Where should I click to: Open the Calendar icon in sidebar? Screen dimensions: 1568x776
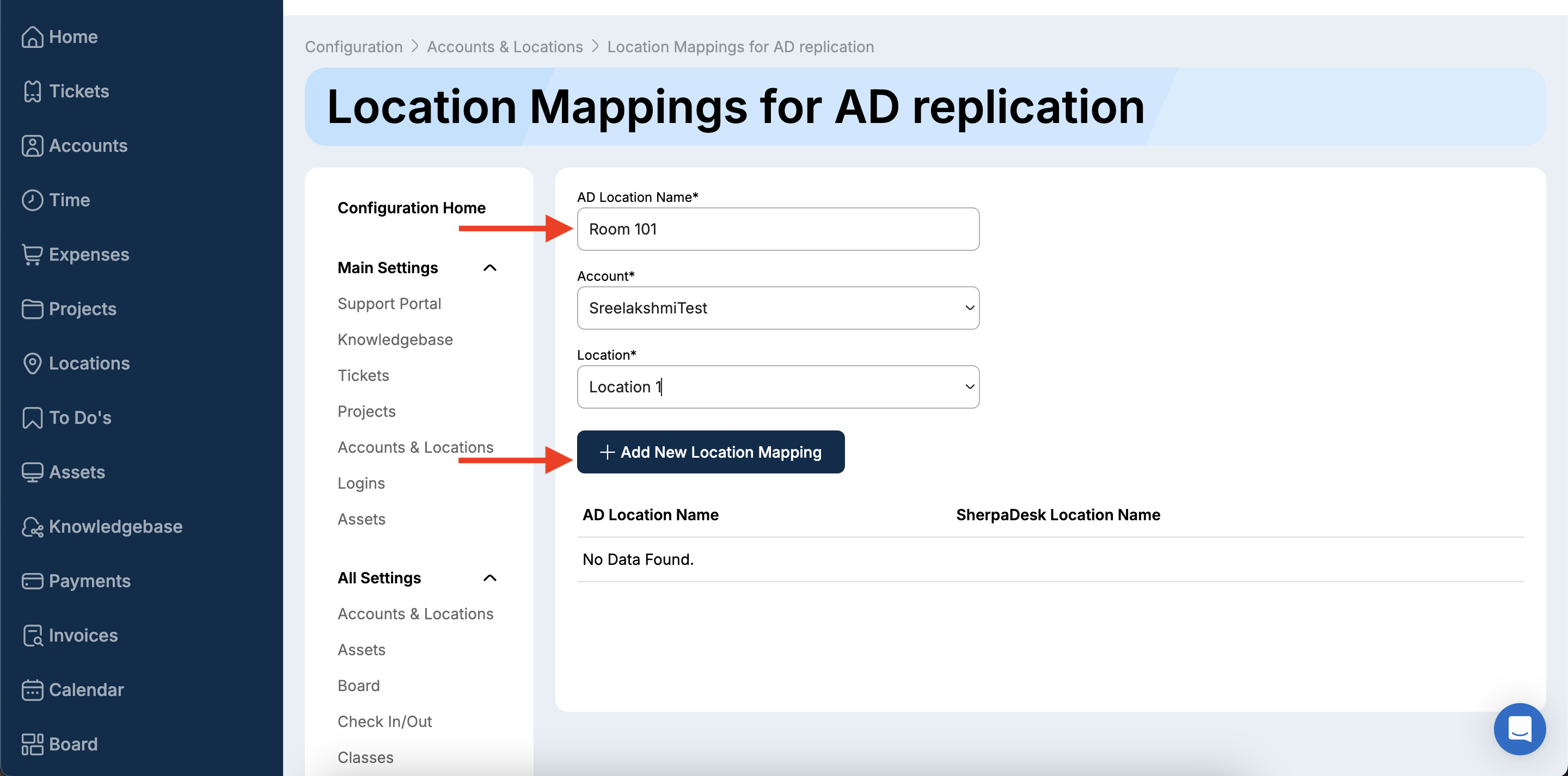32,690
